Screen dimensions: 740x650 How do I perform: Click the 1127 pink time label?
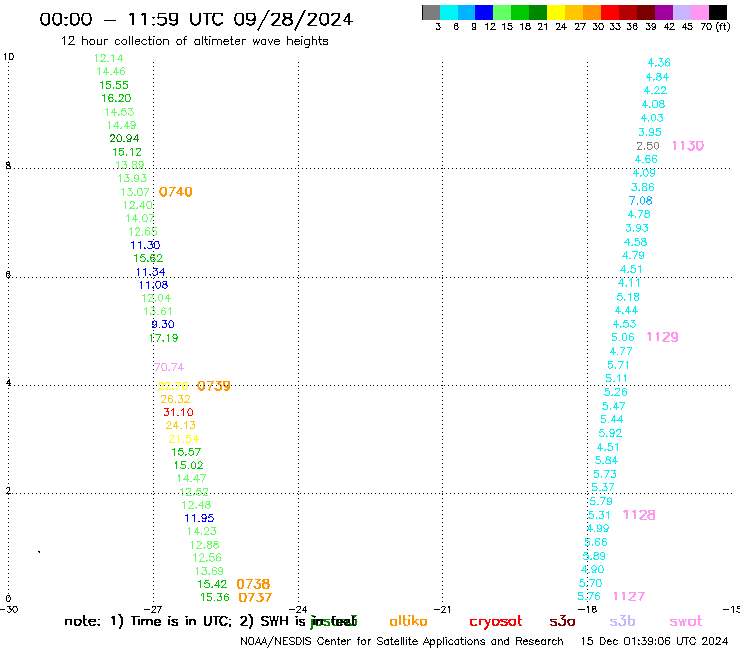(x=629, y=597)
